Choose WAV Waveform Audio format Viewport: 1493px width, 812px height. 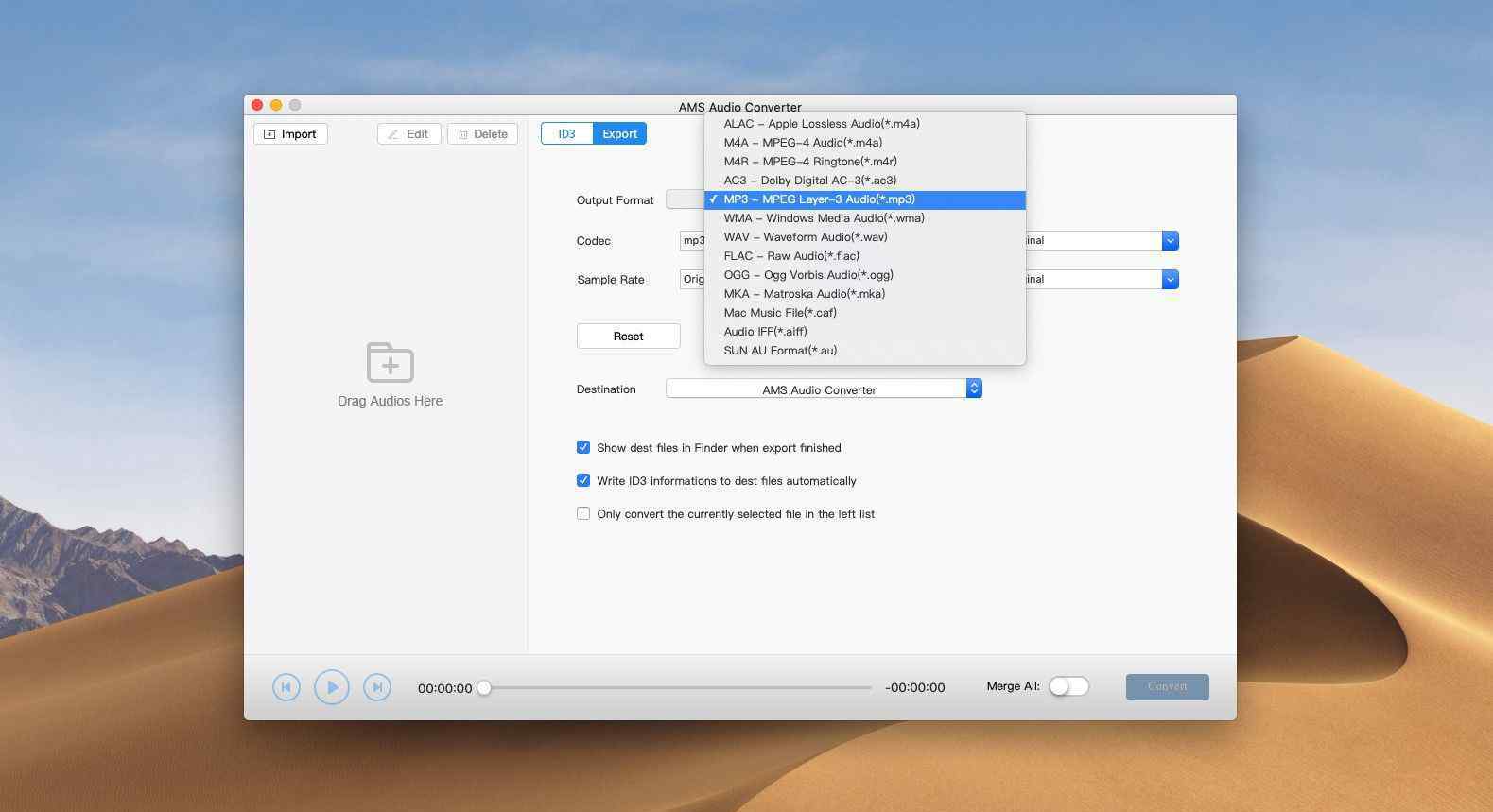click(x=865, y=237)
